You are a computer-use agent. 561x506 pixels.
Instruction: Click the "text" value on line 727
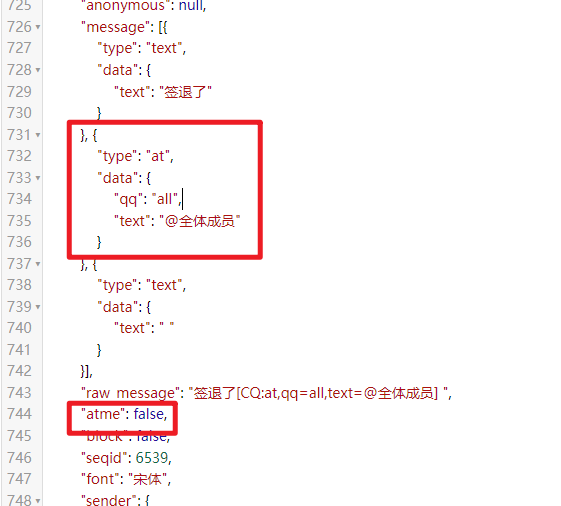164,48
